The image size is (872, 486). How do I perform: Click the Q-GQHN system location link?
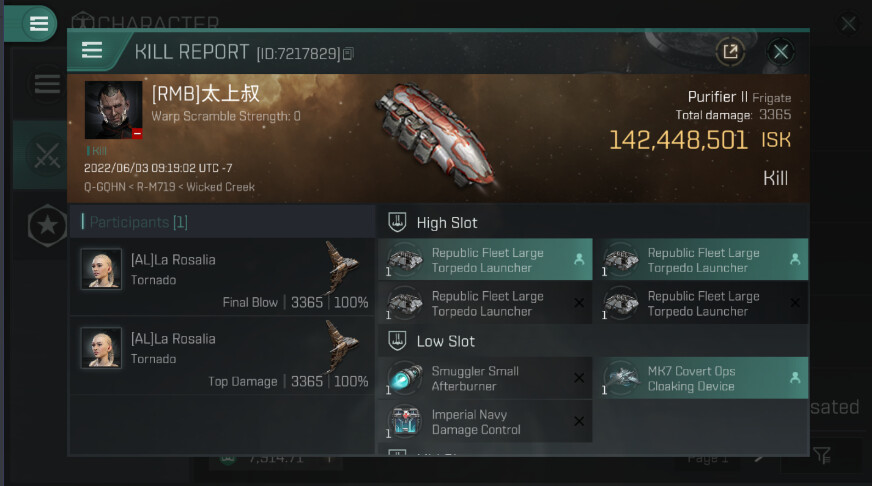coord(105,187)
